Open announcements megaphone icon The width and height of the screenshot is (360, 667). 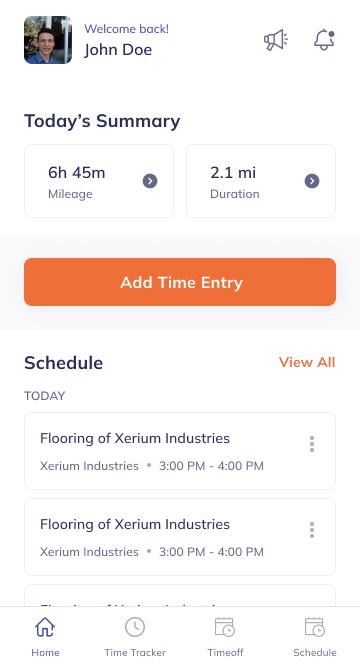[x=276, y=40]
